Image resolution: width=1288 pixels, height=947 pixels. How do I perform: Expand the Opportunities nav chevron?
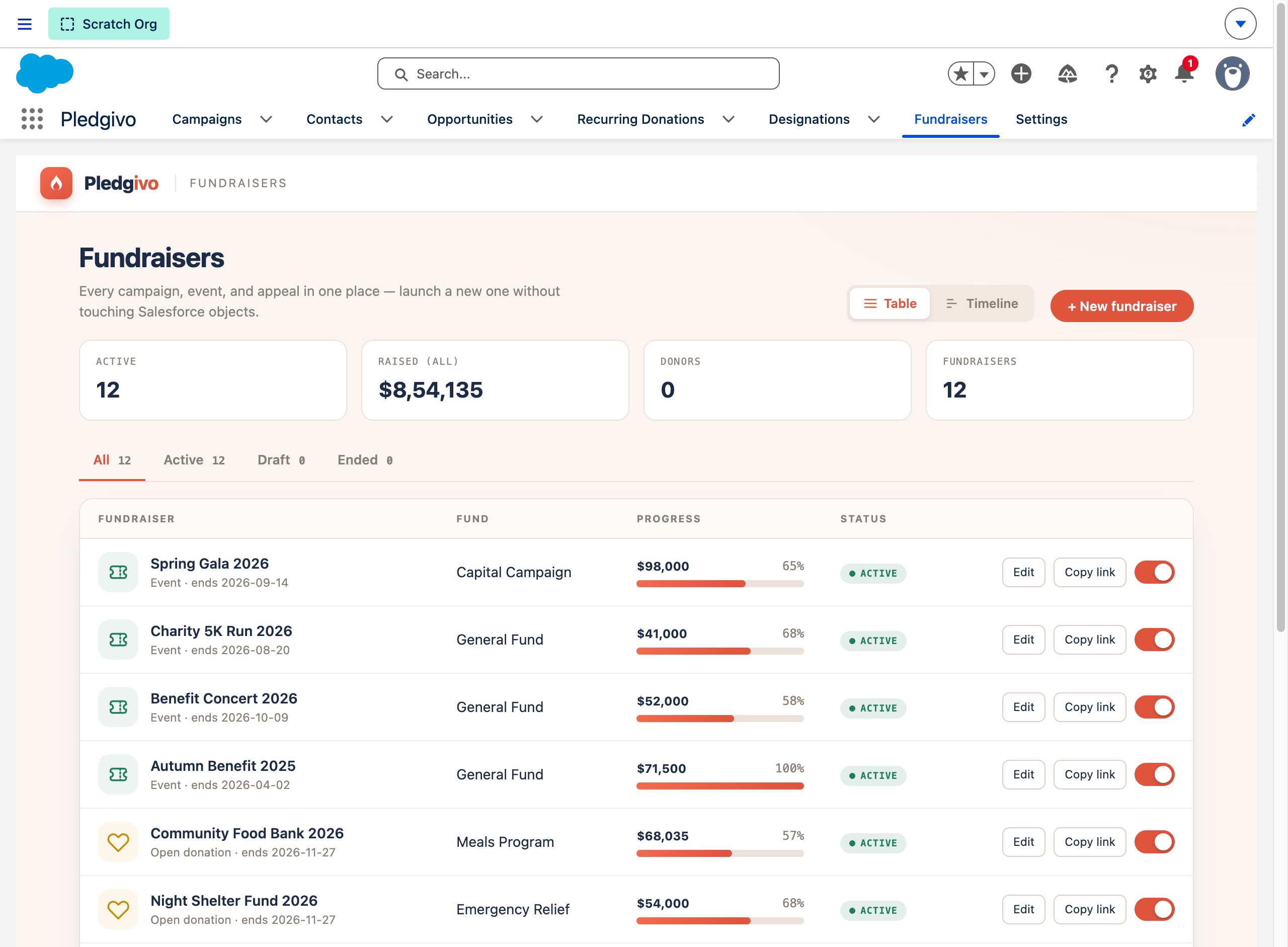pos(536,119)
